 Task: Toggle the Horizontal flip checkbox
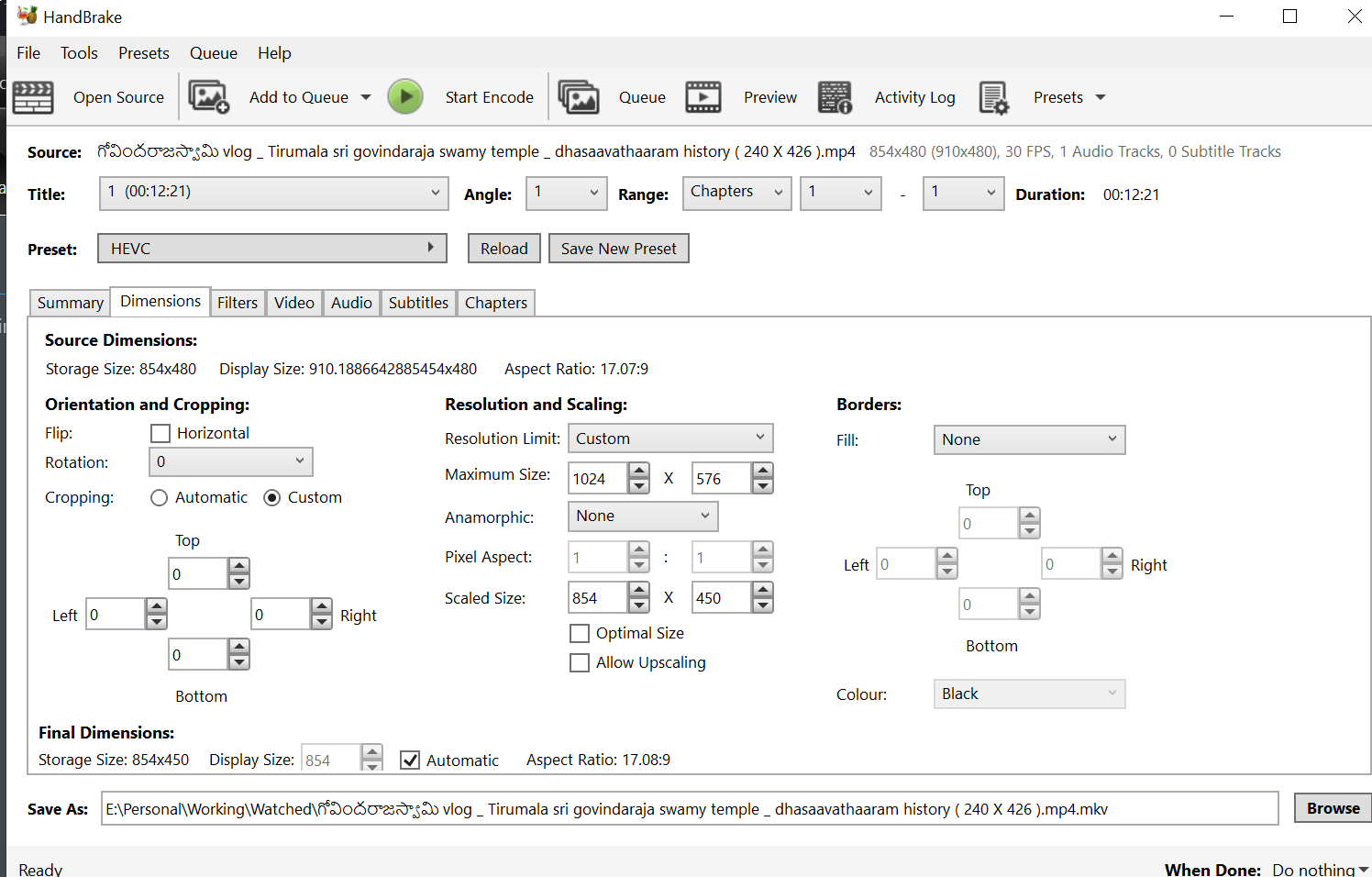click(x=160, y=433)
